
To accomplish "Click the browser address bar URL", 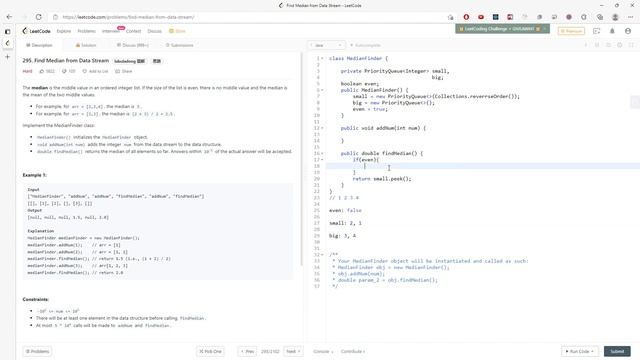I will coord(129,17).
